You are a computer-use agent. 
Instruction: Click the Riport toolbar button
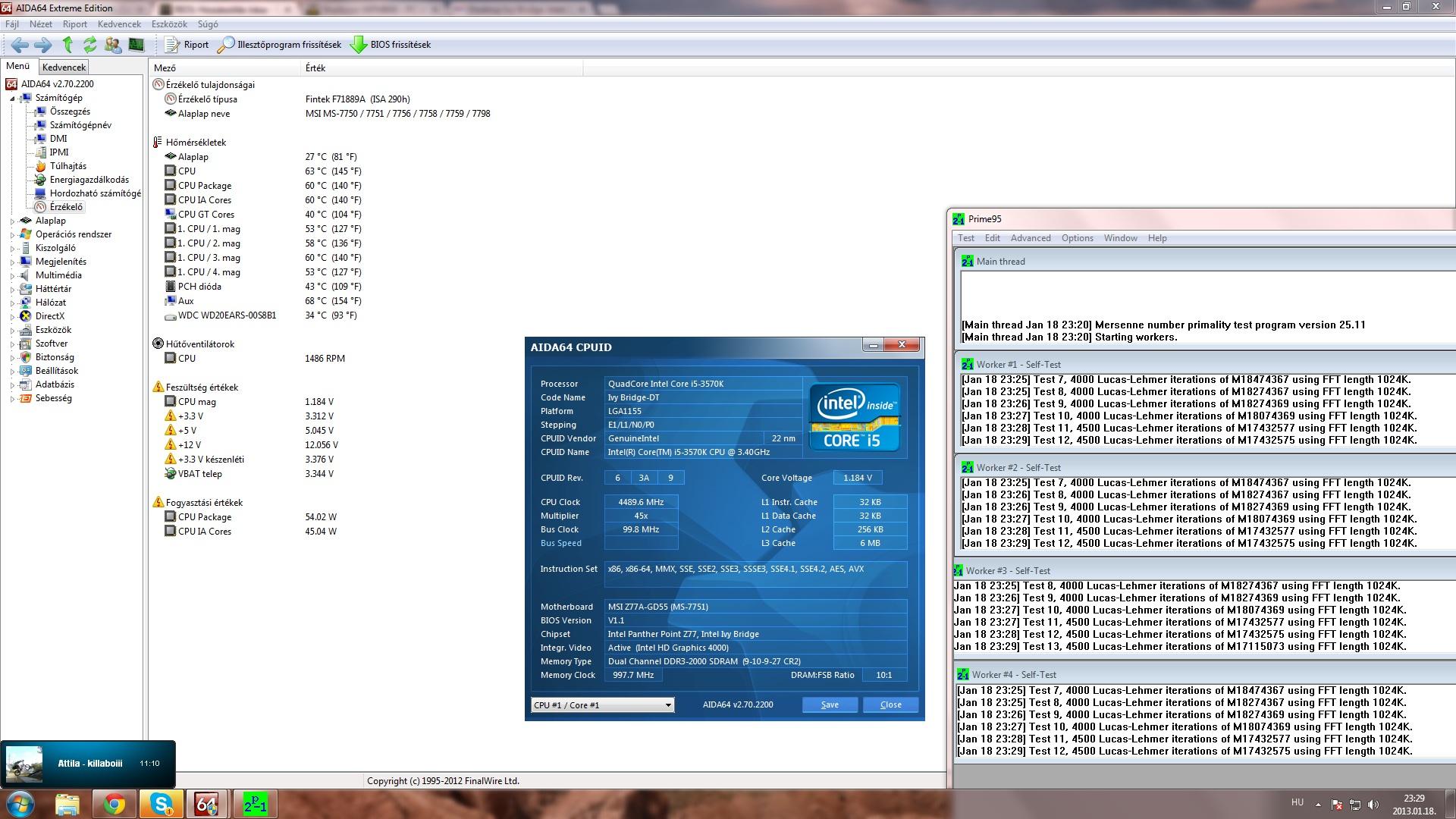tap(187, 45)
